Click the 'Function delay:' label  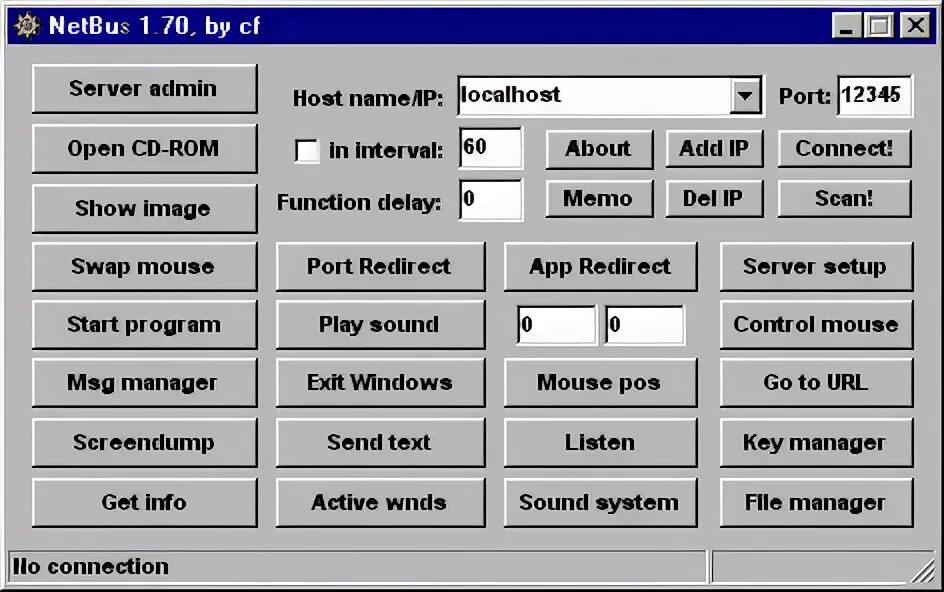click(x=359, y=202)
